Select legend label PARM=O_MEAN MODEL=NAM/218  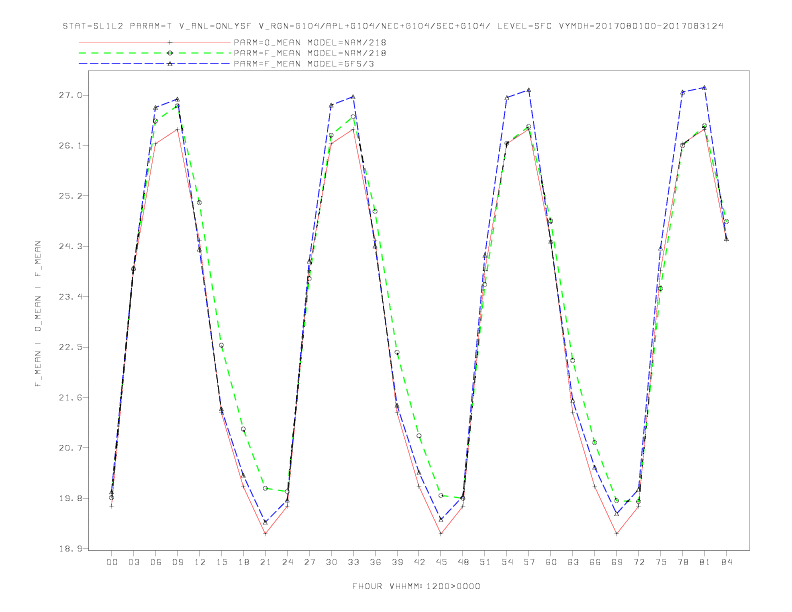pos(310,42)
